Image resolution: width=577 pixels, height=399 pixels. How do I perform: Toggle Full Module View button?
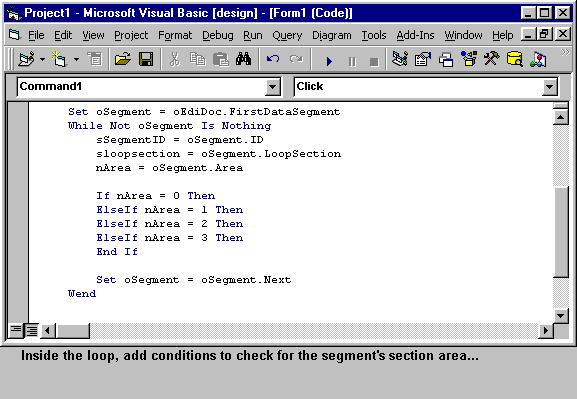[x=32, y=330]
